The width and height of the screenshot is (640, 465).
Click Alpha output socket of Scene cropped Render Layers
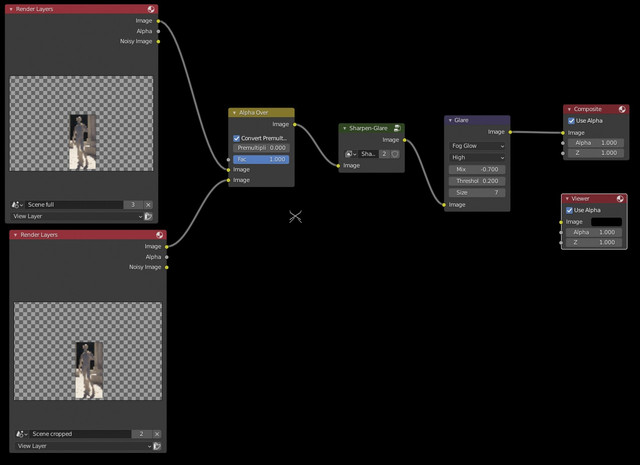(167, 257)
